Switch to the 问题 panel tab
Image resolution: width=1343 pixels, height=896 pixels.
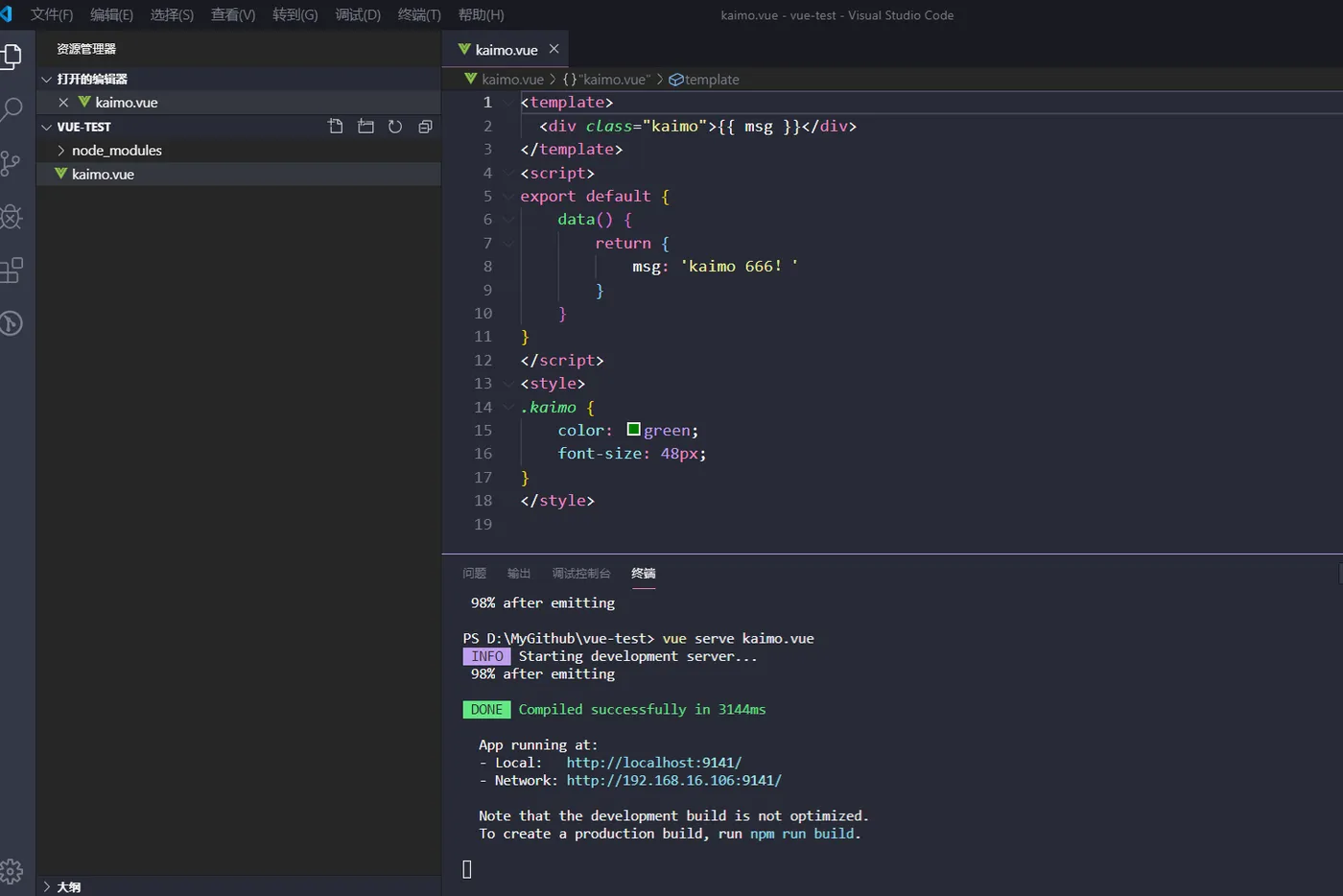475,573
